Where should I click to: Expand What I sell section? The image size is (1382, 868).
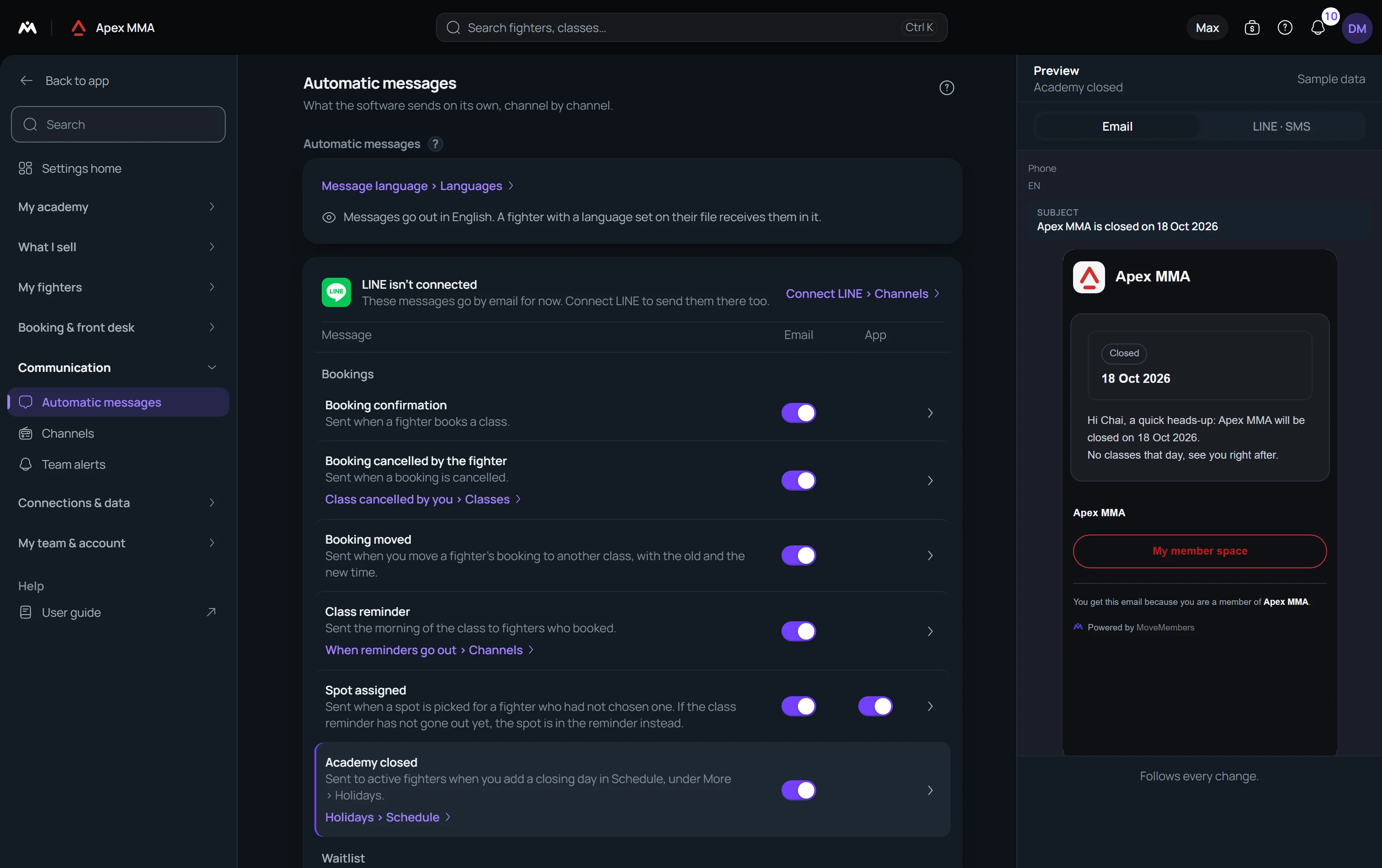[118, 247]
